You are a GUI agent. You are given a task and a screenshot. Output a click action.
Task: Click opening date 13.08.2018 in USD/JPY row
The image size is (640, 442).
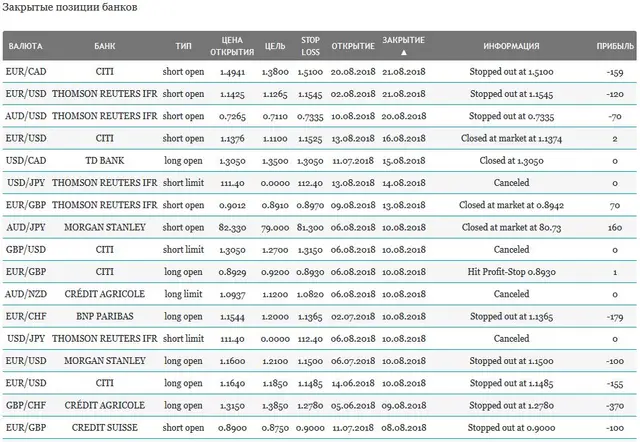click(x=353, y=183)
